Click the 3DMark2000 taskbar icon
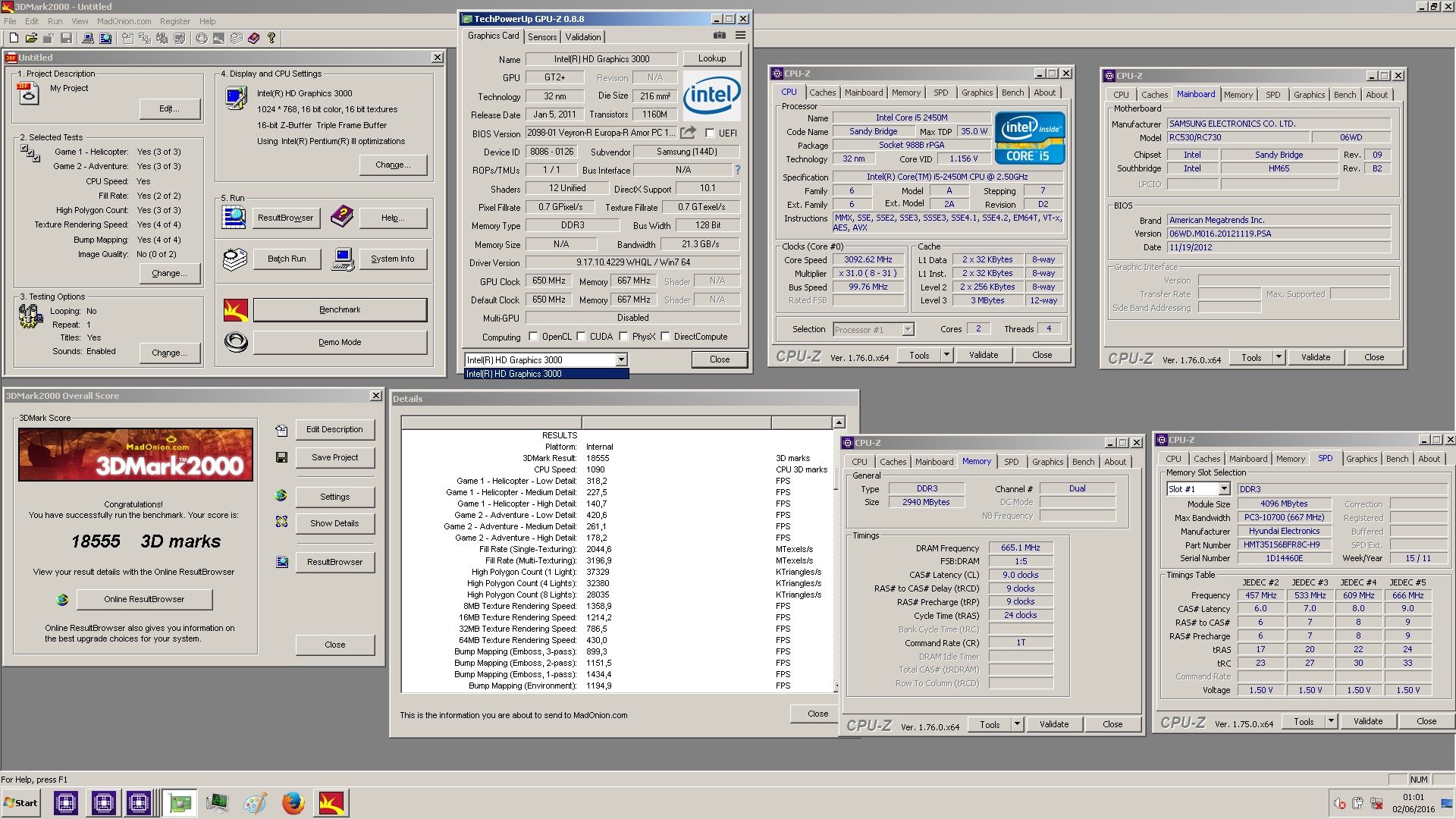This screenshot has height=819, width=1456. (331, 802)
